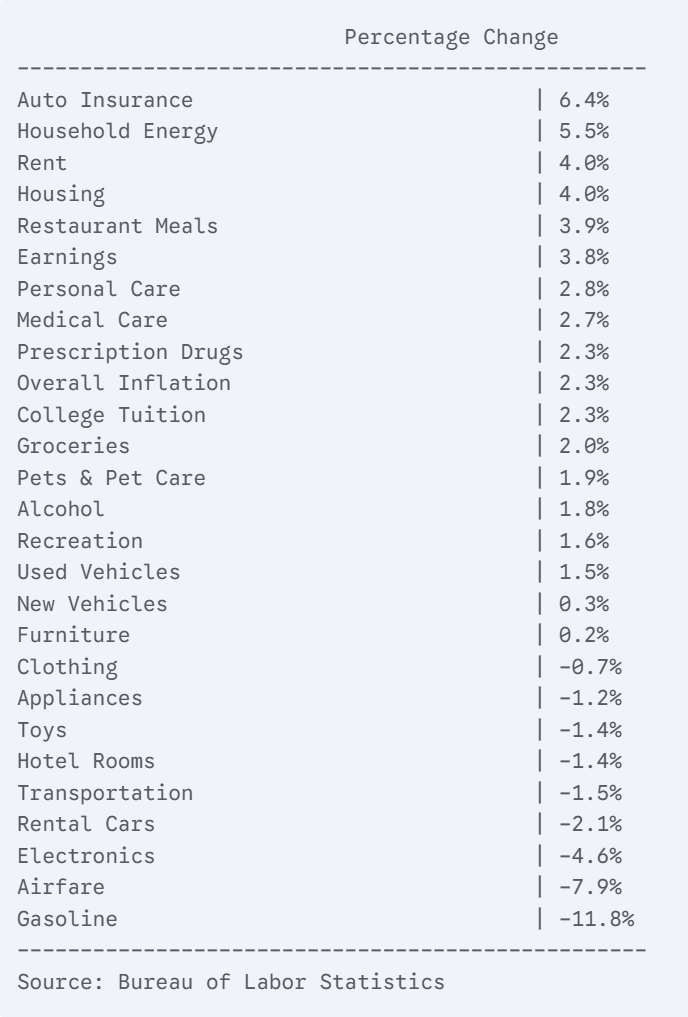
Task: Click the Household Energy label
Action: click(117, 131)
